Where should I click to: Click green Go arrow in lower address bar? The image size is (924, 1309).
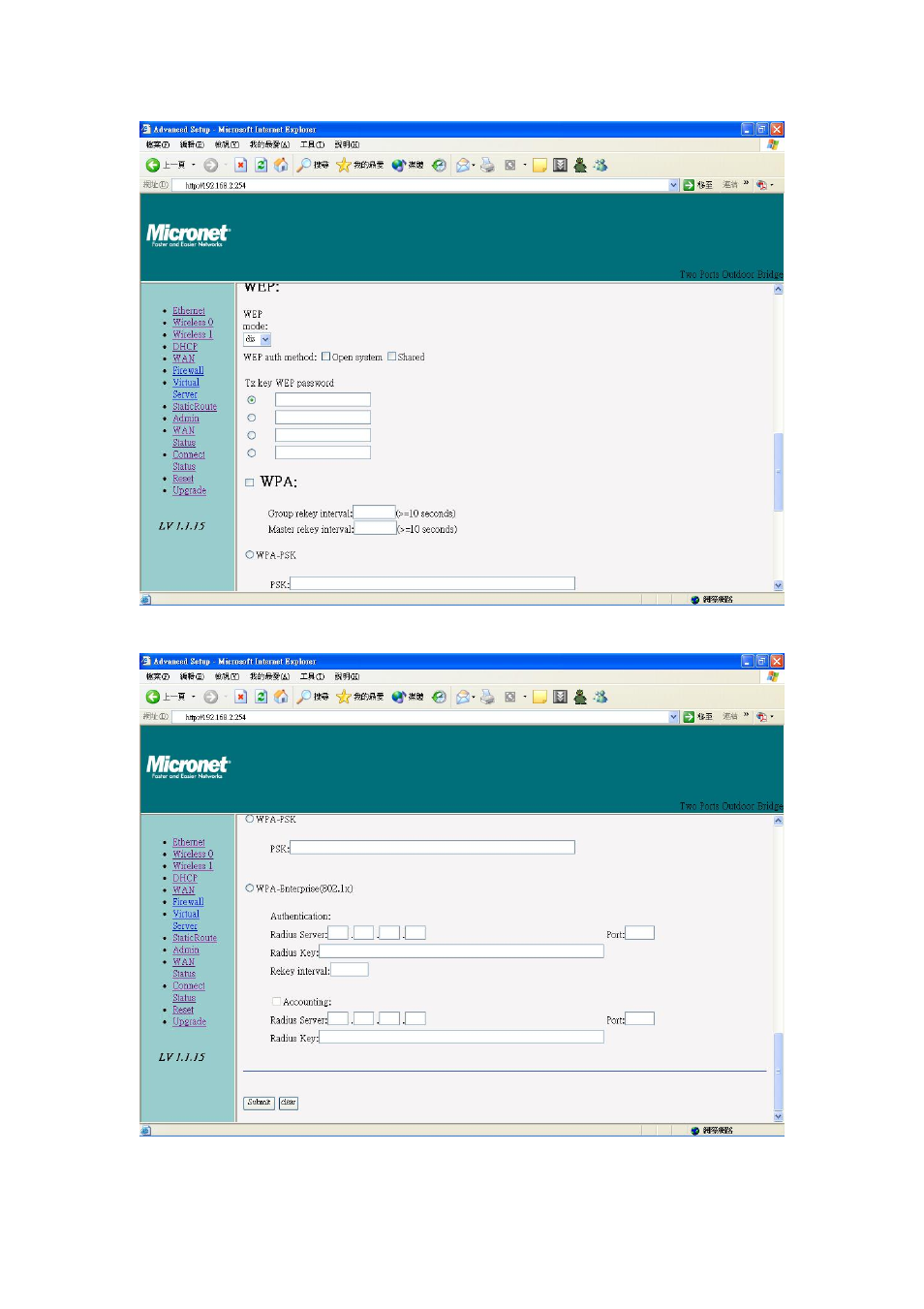point(689,717)
